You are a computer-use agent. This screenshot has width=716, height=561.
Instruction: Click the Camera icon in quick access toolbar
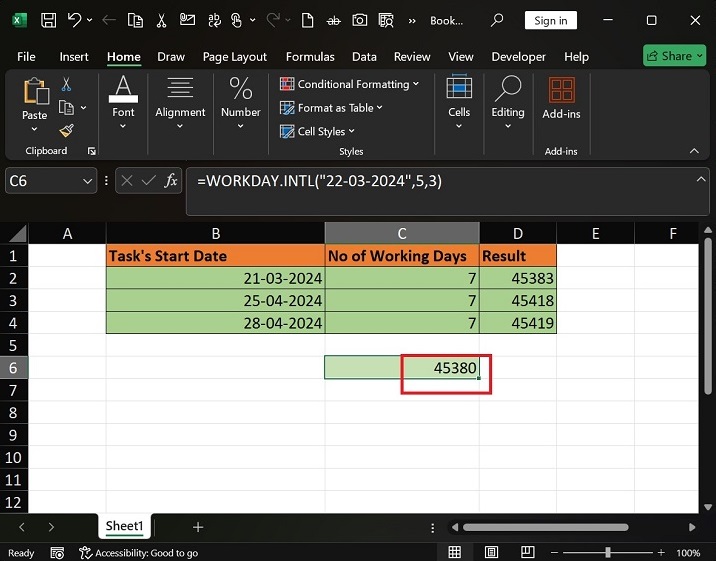click(359, 20)
